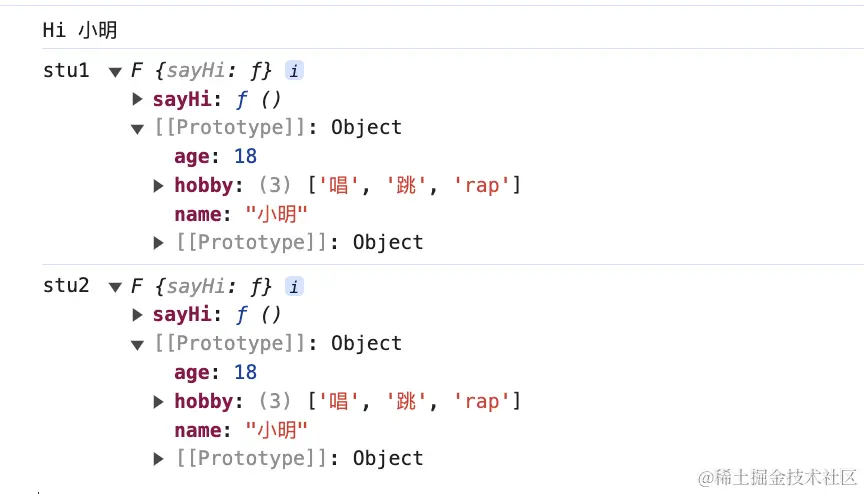Click the 'Hi 小明' console log line
The image size is (864, 494).
point(80,30)
